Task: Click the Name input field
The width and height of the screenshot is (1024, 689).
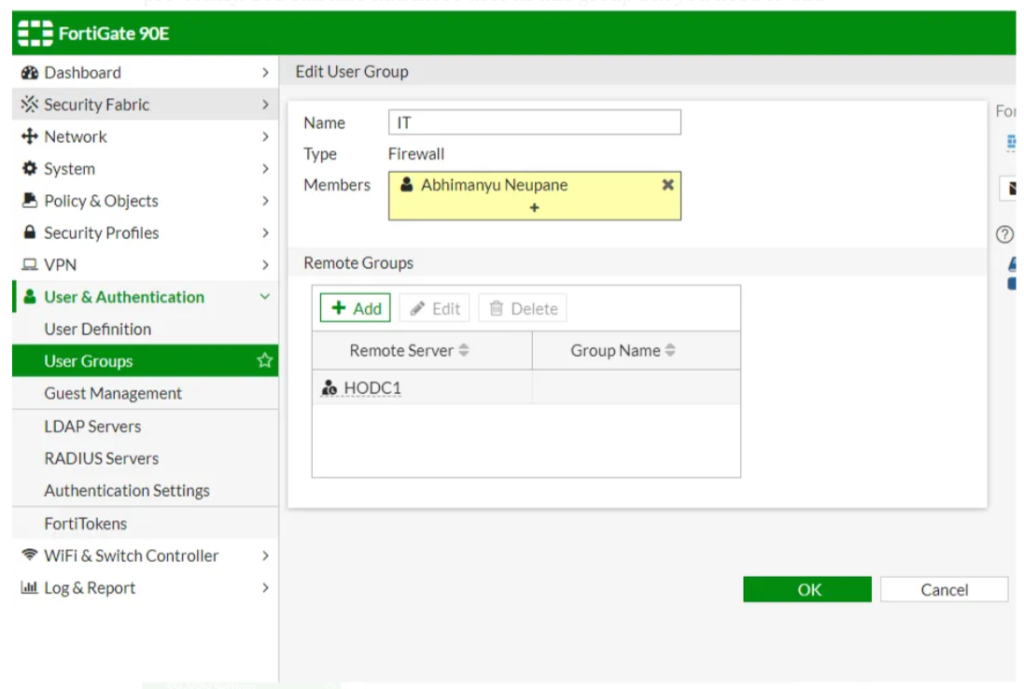Action: (x=534, y=122)
